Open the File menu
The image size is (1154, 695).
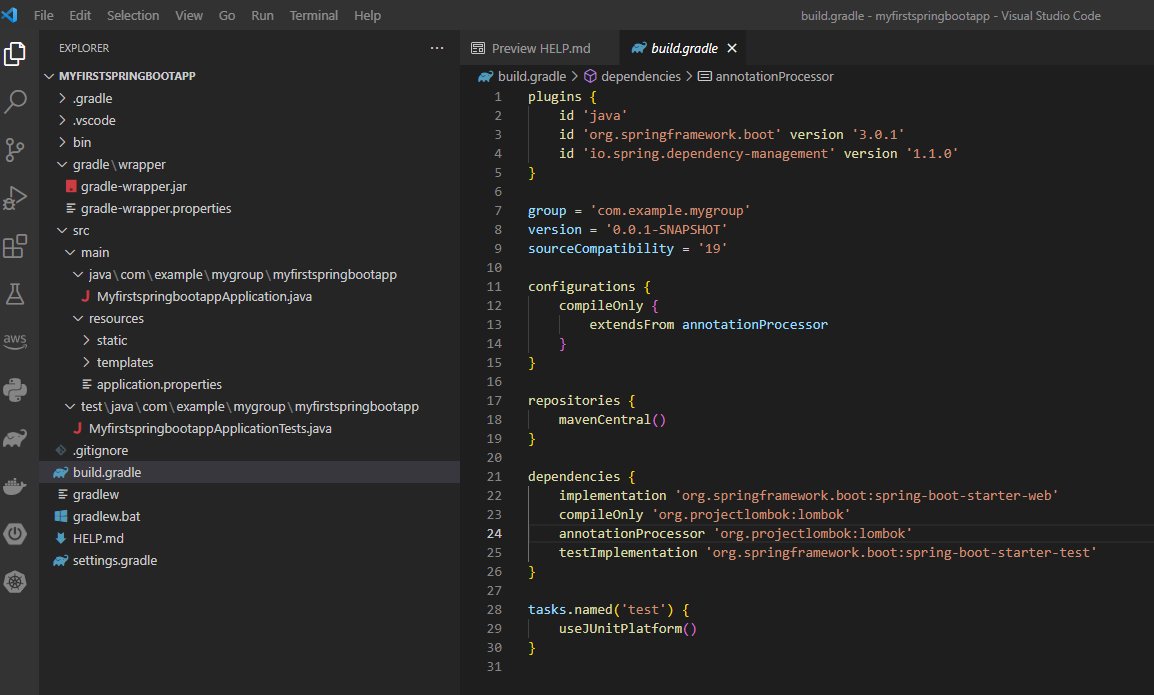43,15
